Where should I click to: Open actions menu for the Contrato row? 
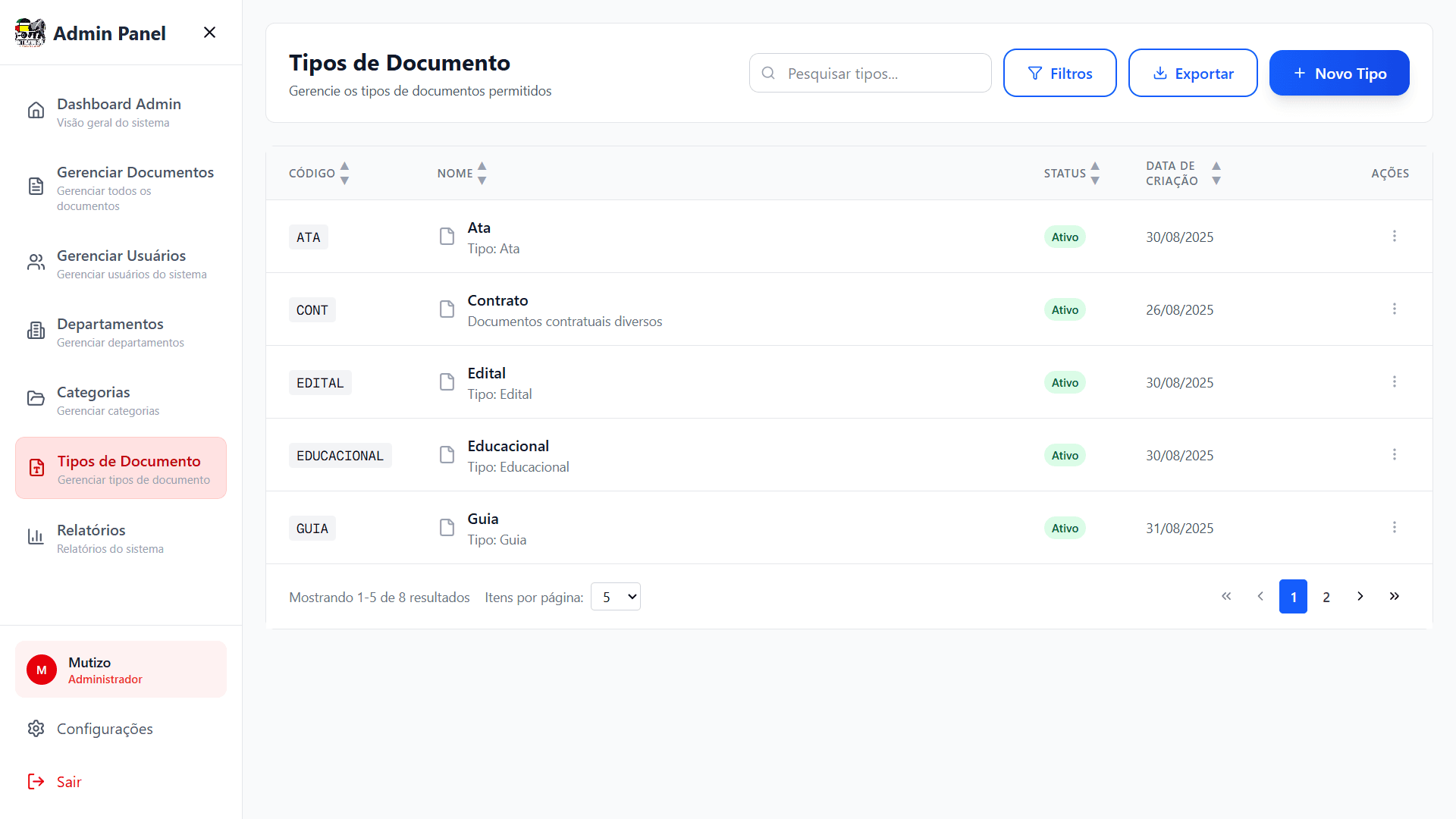(x=1395, y=309)
